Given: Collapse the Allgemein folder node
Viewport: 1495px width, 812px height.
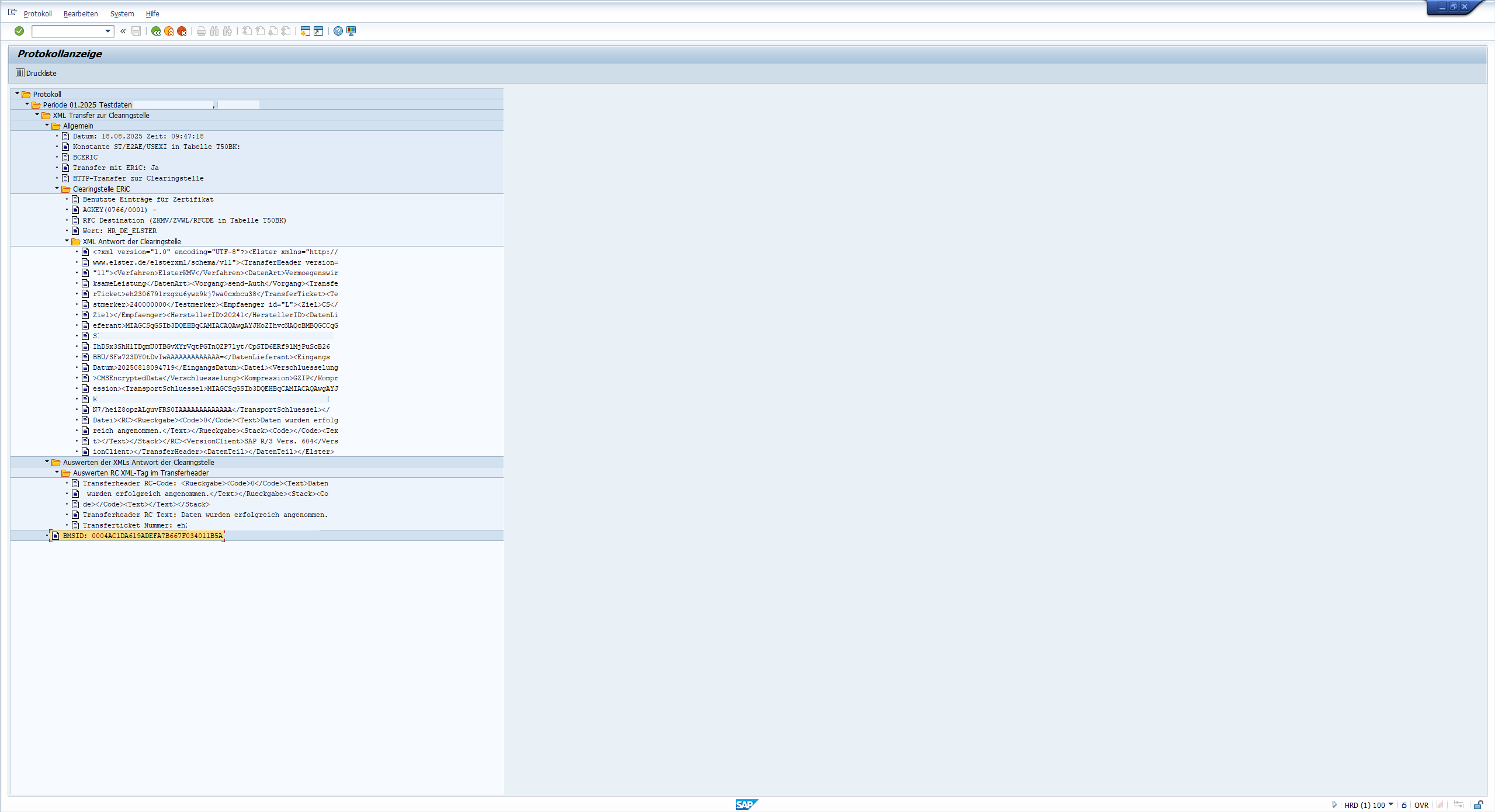Looking at the screenshot, I should 47,125.
